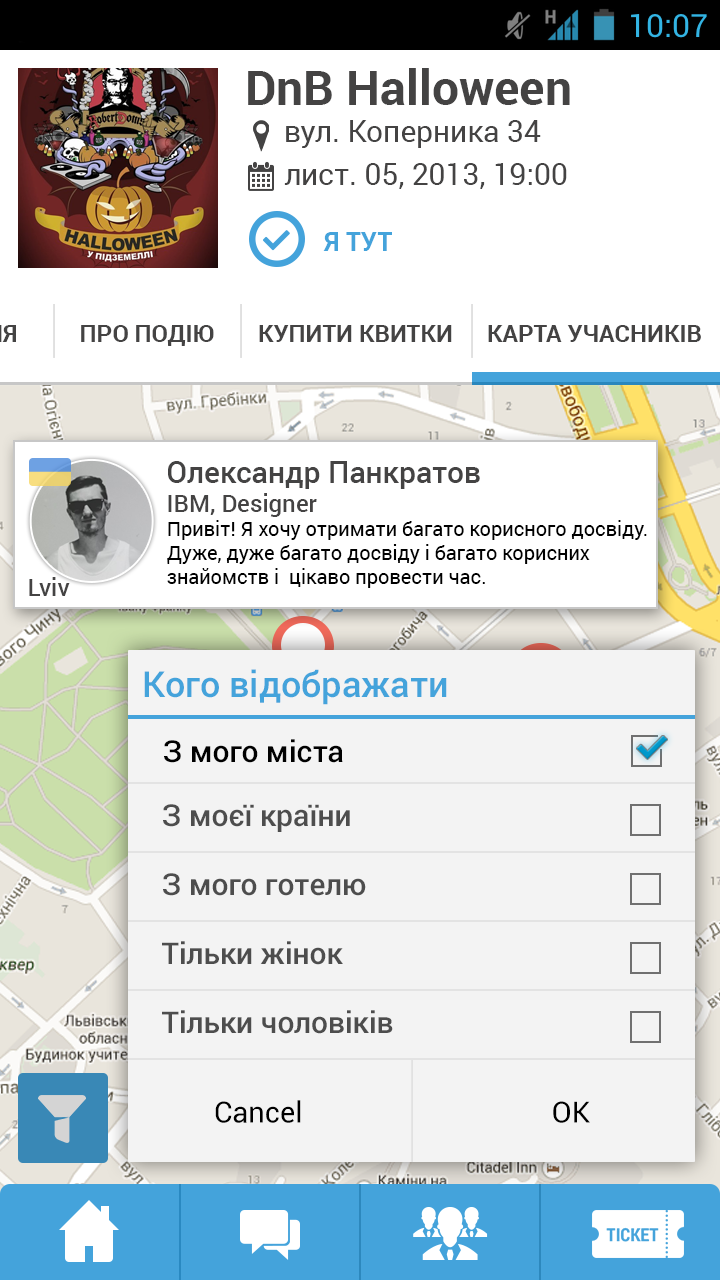Tick the 'Тільки жінок' checkbox
The width and height of the screenshot is (720, 1280).
point(646,957)
